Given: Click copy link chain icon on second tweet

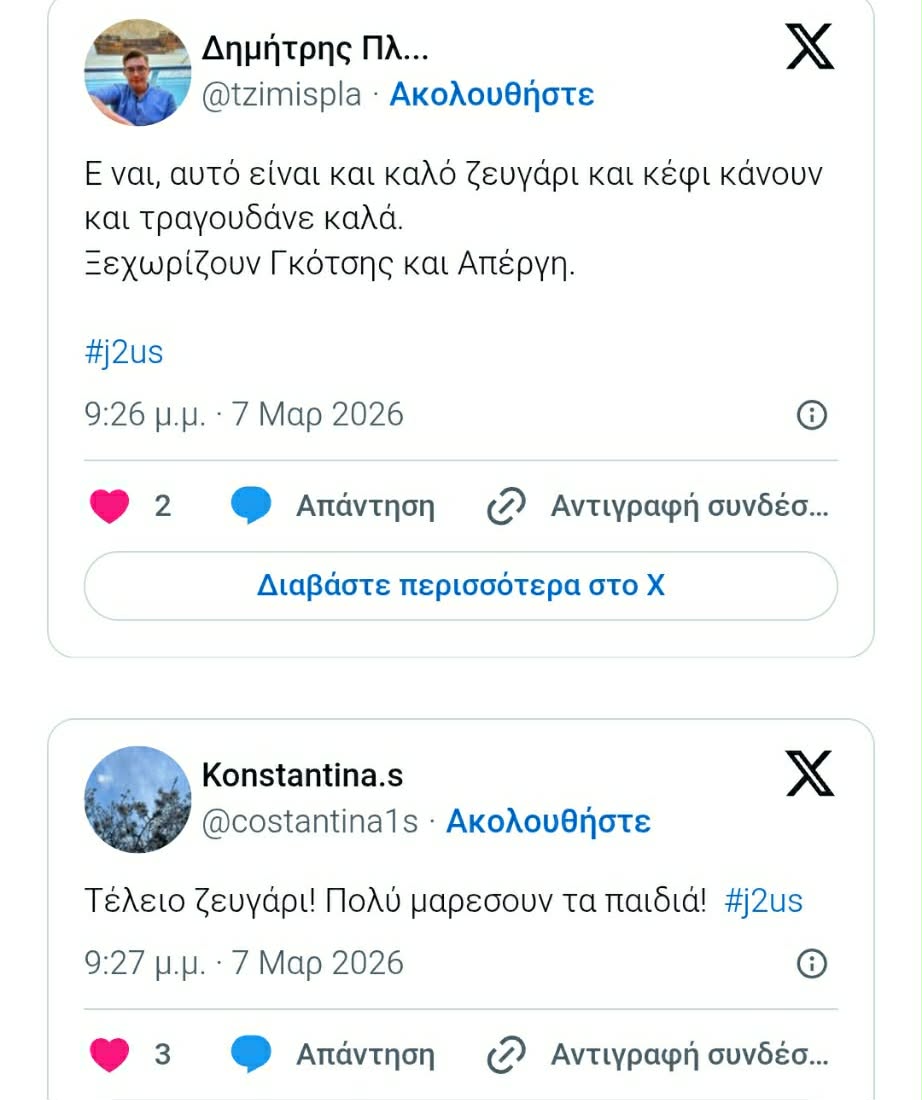Looking at the screenshot, I should [506, 1054].
